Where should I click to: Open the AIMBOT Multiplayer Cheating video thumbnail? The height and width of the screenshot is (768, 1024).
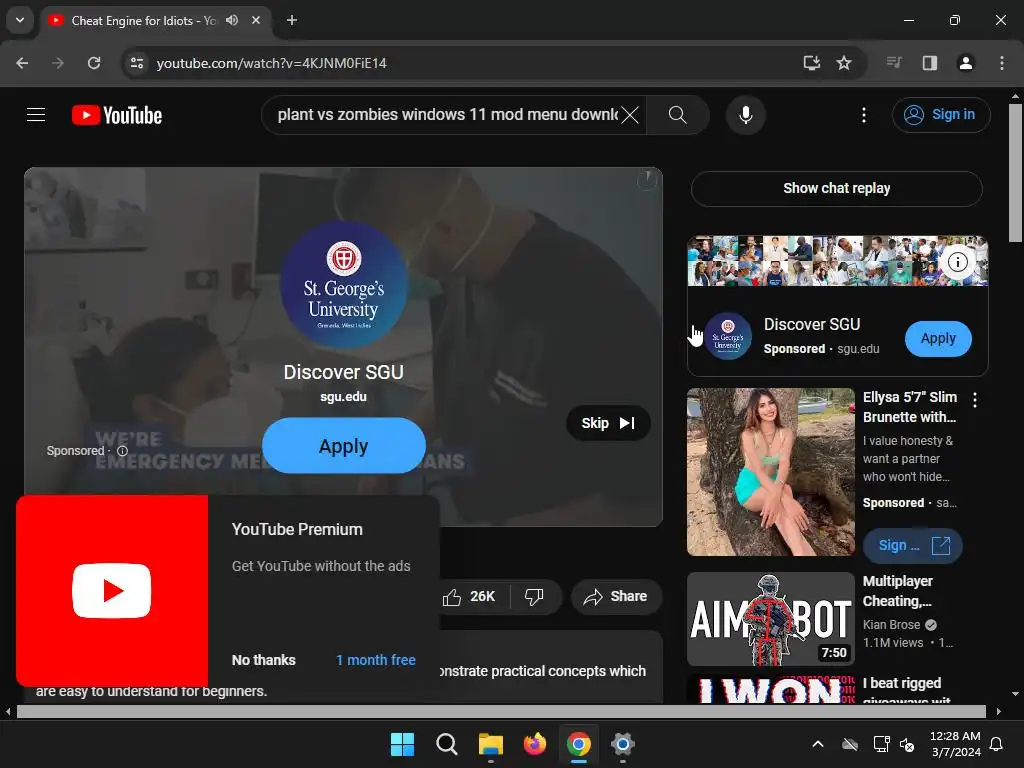771,619
